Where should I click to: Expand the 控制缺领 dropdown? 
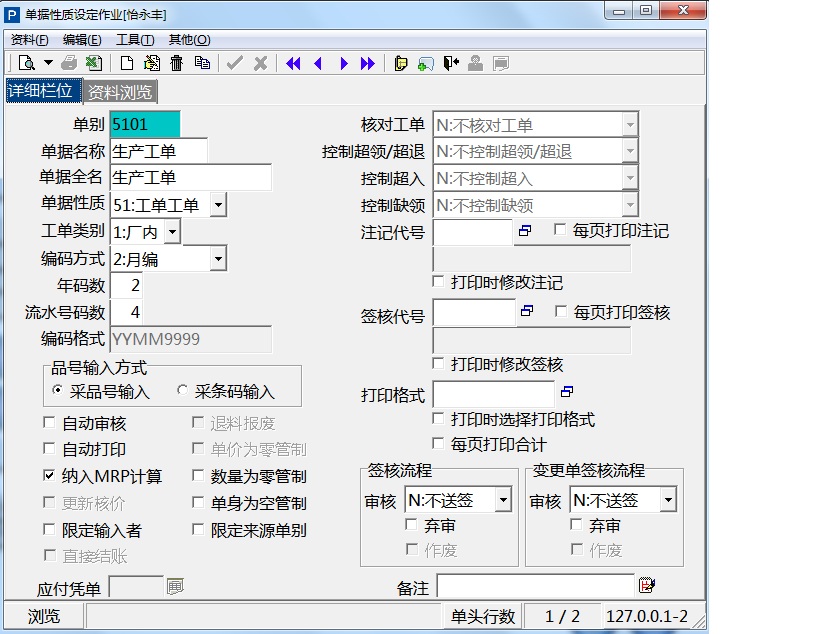[630, 205]
